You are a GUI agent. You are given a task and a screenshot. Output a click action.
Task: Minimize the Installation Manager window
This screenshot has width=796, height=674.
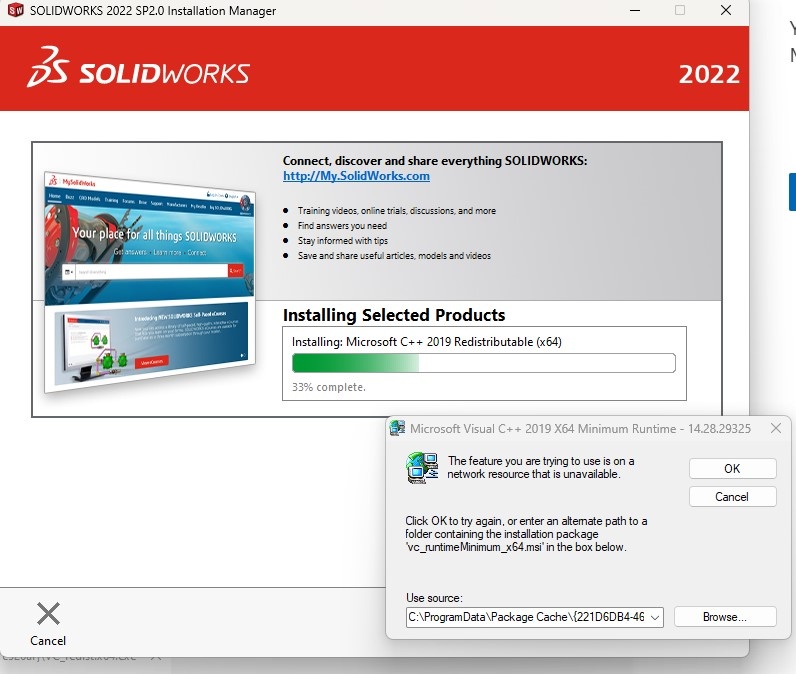click(x=635, y=10)
